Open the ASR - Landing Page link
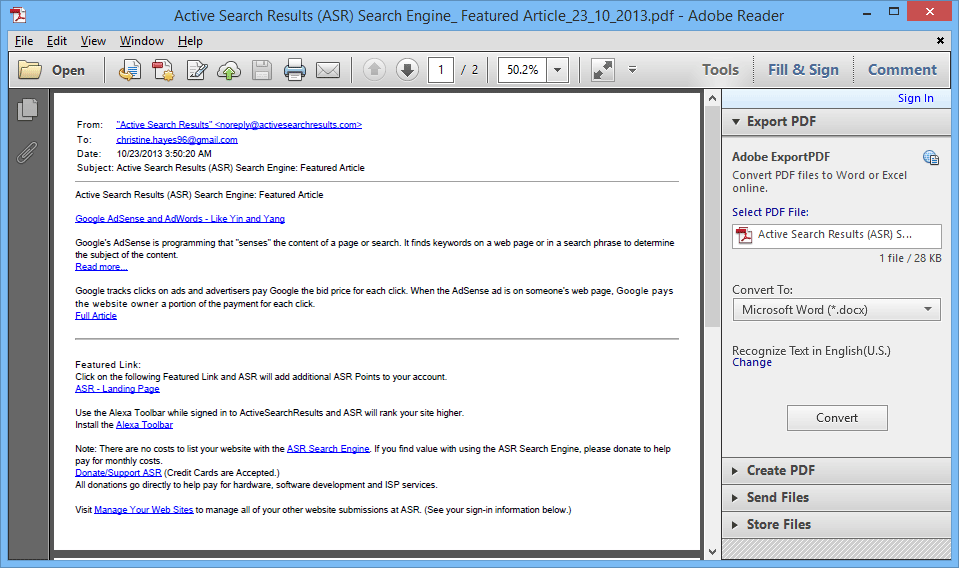The width and height of the screenshot is (959, 568). pos(117,389)
